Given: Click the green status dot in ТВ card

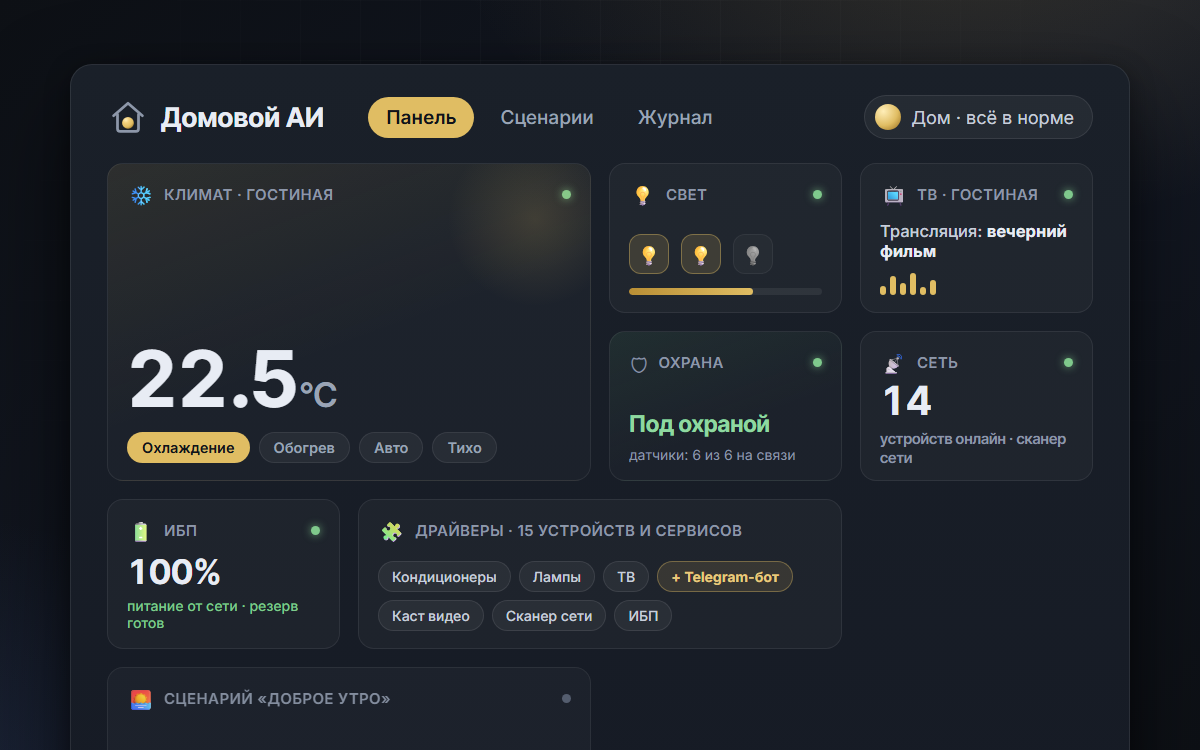Looking at the screenshot, I should pyautogui.click(x=1068, y=194).
